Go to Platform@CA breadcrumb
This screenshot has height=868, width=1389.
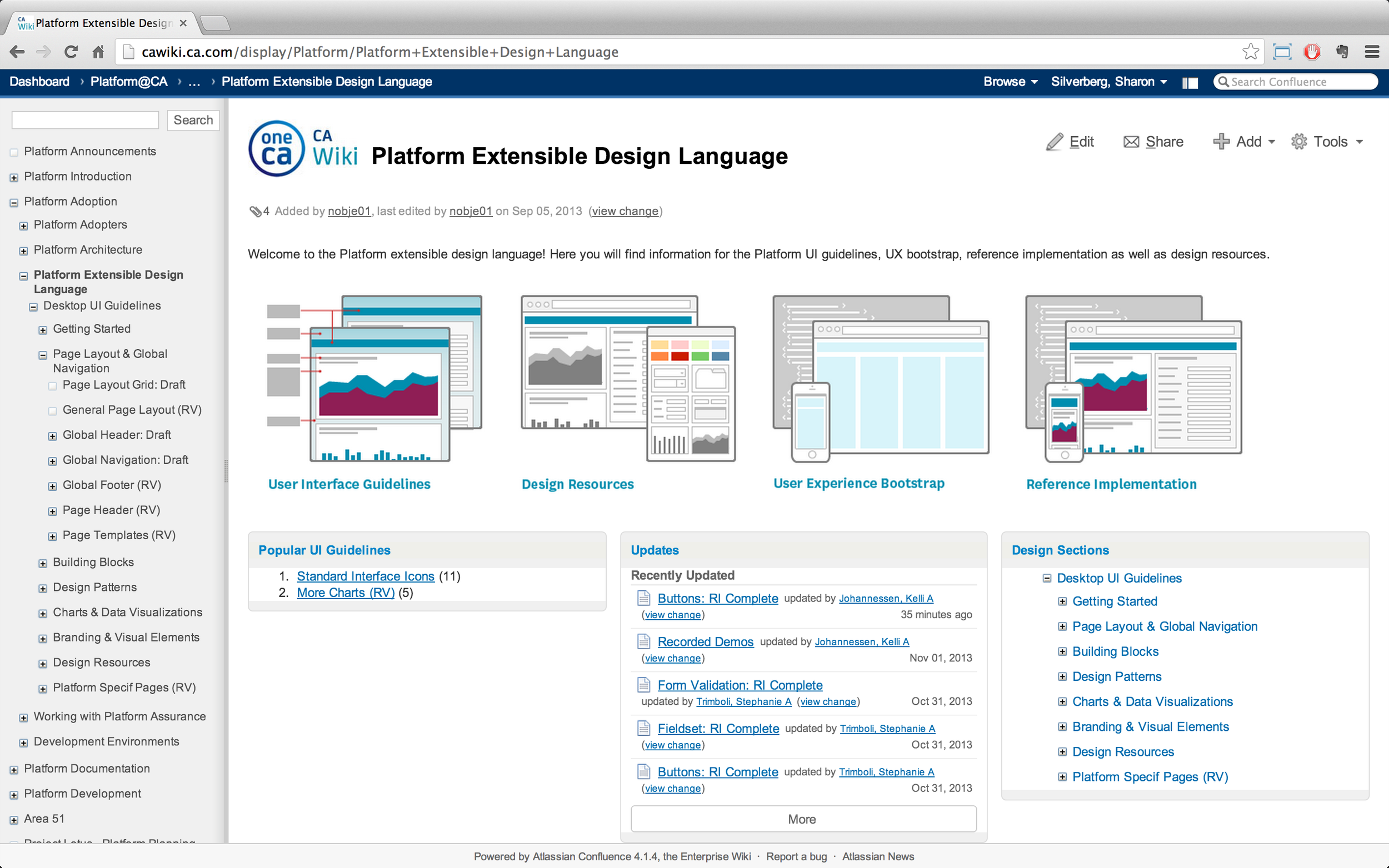(129, 82)
